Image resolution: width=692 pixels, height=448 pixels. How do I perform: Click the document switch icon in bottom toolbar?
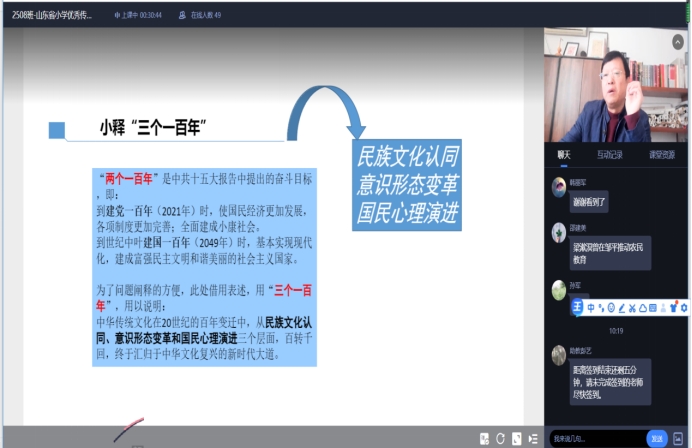tap(484, 438)
